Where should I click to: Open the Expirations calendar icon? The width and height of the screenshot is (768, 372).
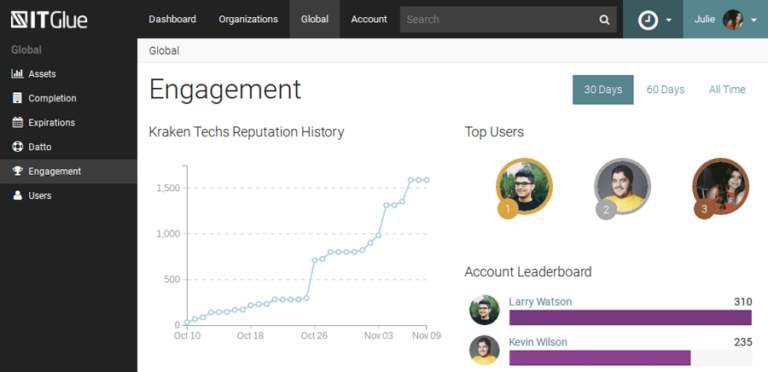point(18,122)
